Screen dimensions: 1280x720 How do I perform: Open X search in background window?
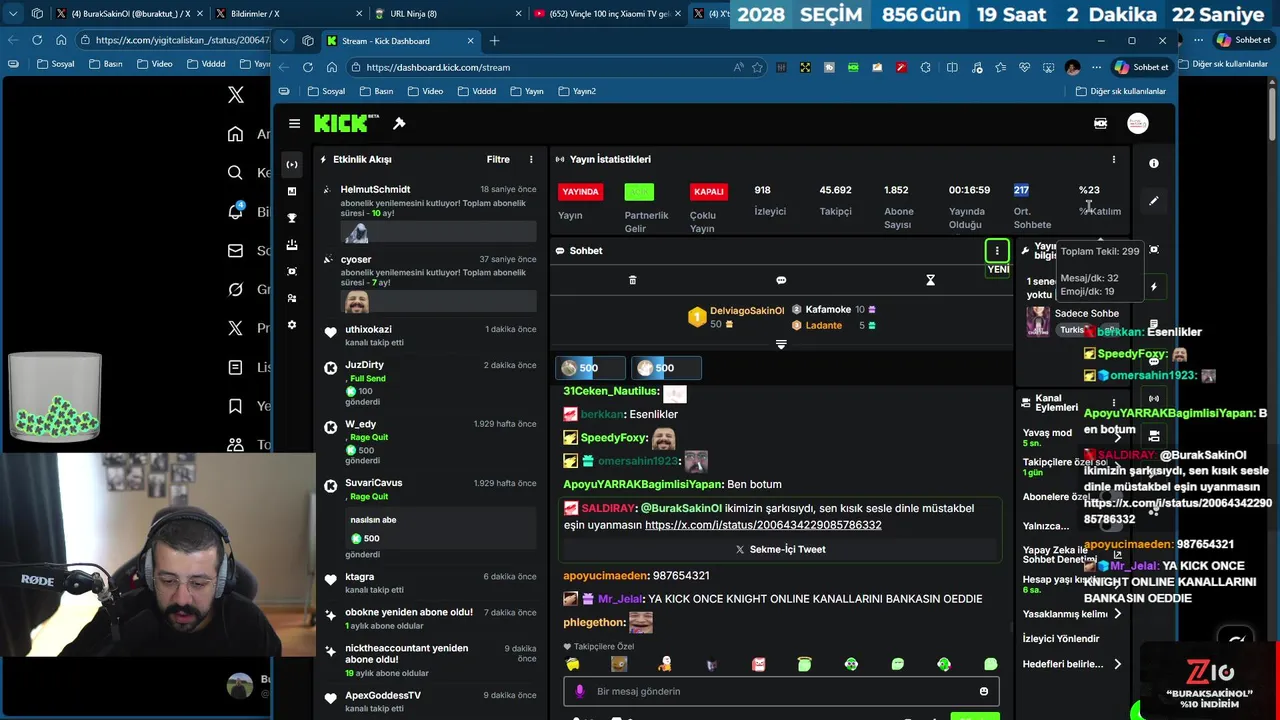coord(236,172)
